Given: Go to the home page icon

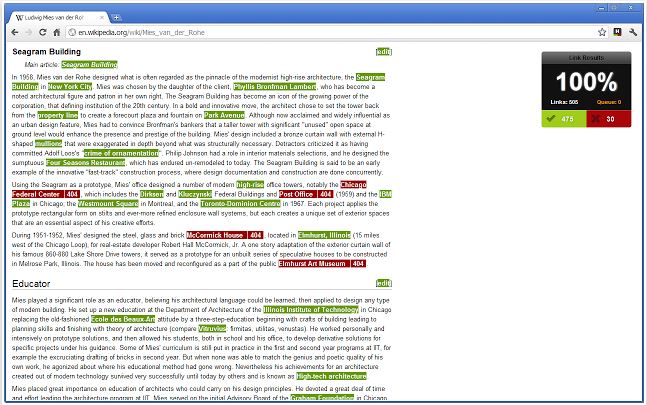Looking at the screenshot, I should (x=57, y=32).
